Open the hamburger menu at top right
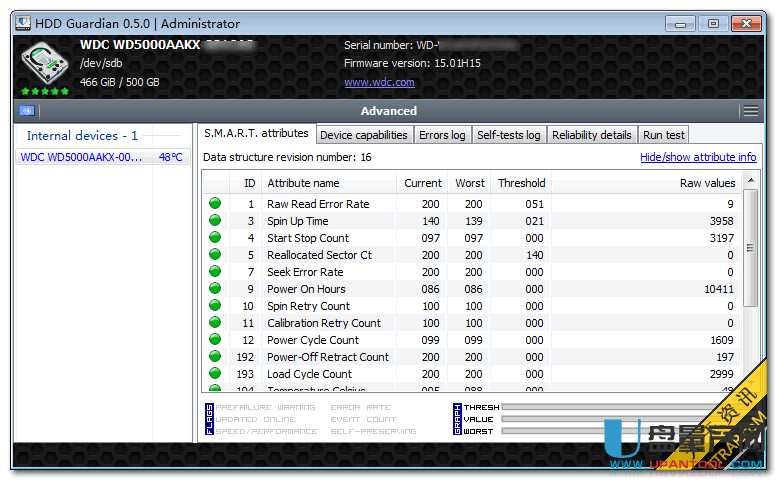The height and width of the screenshot is (481, 778). pos(750,111)
